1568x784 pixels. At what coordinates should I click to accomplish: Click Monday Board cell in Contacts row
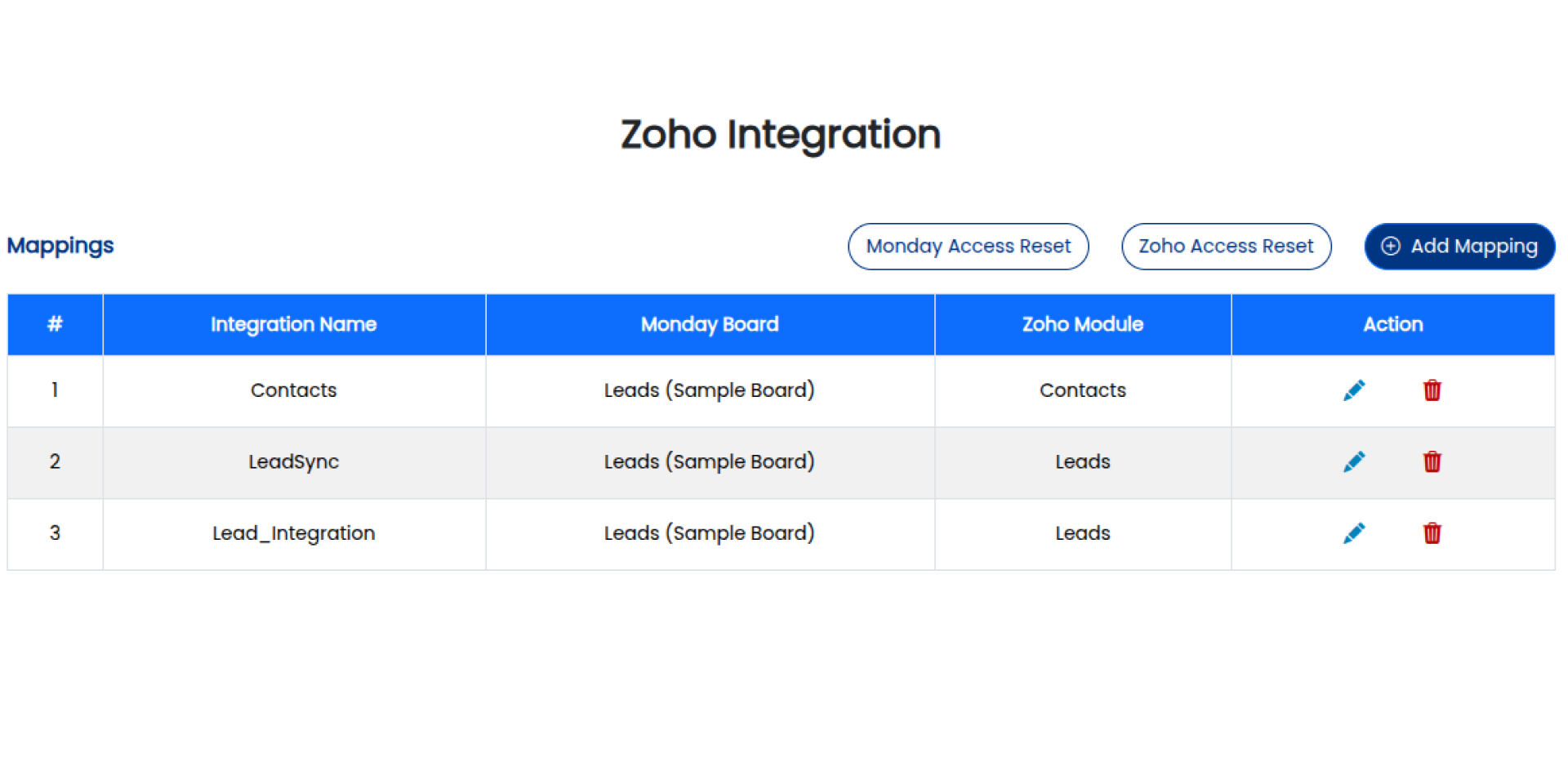[x=710, y=390]
